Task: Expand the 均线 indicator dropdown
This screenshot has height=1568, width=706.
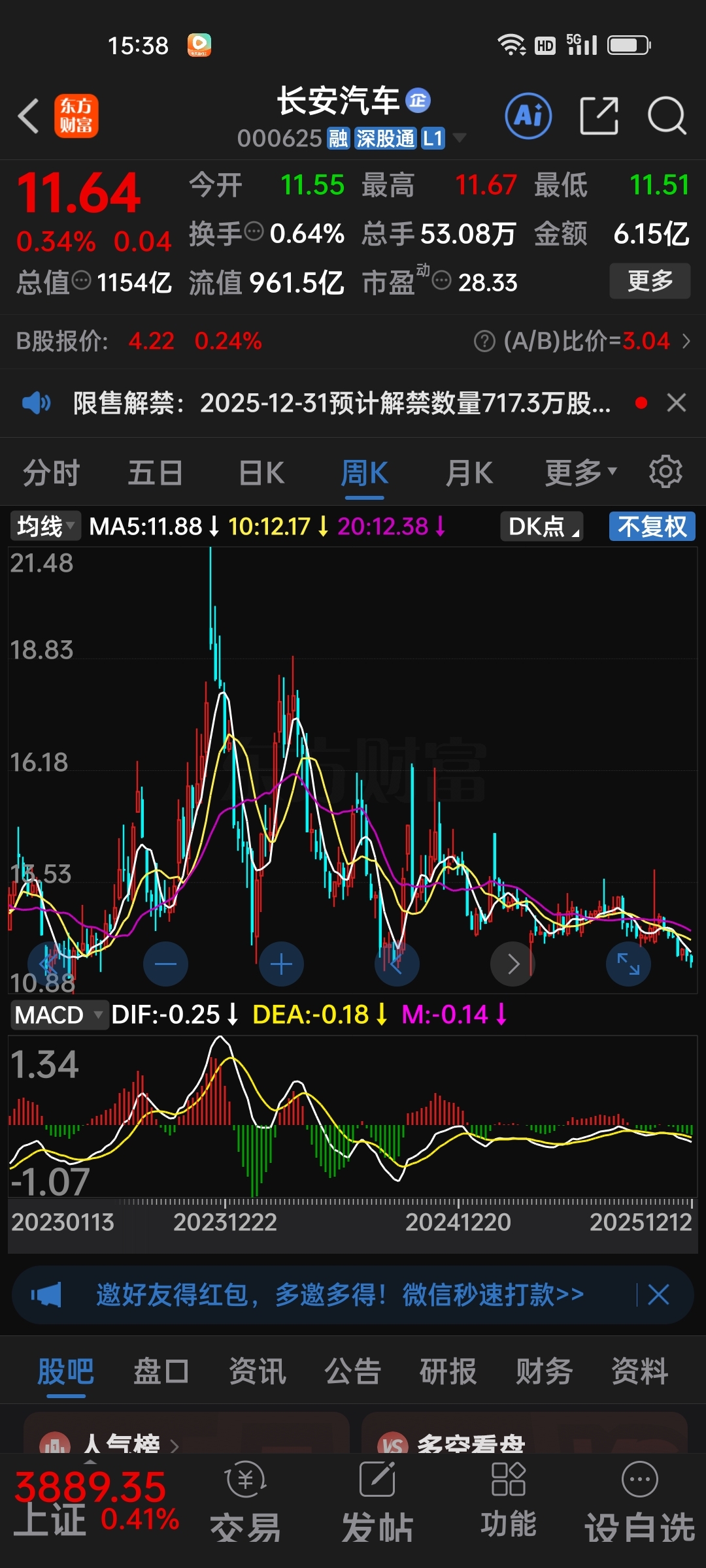Action: click(45, 526)
